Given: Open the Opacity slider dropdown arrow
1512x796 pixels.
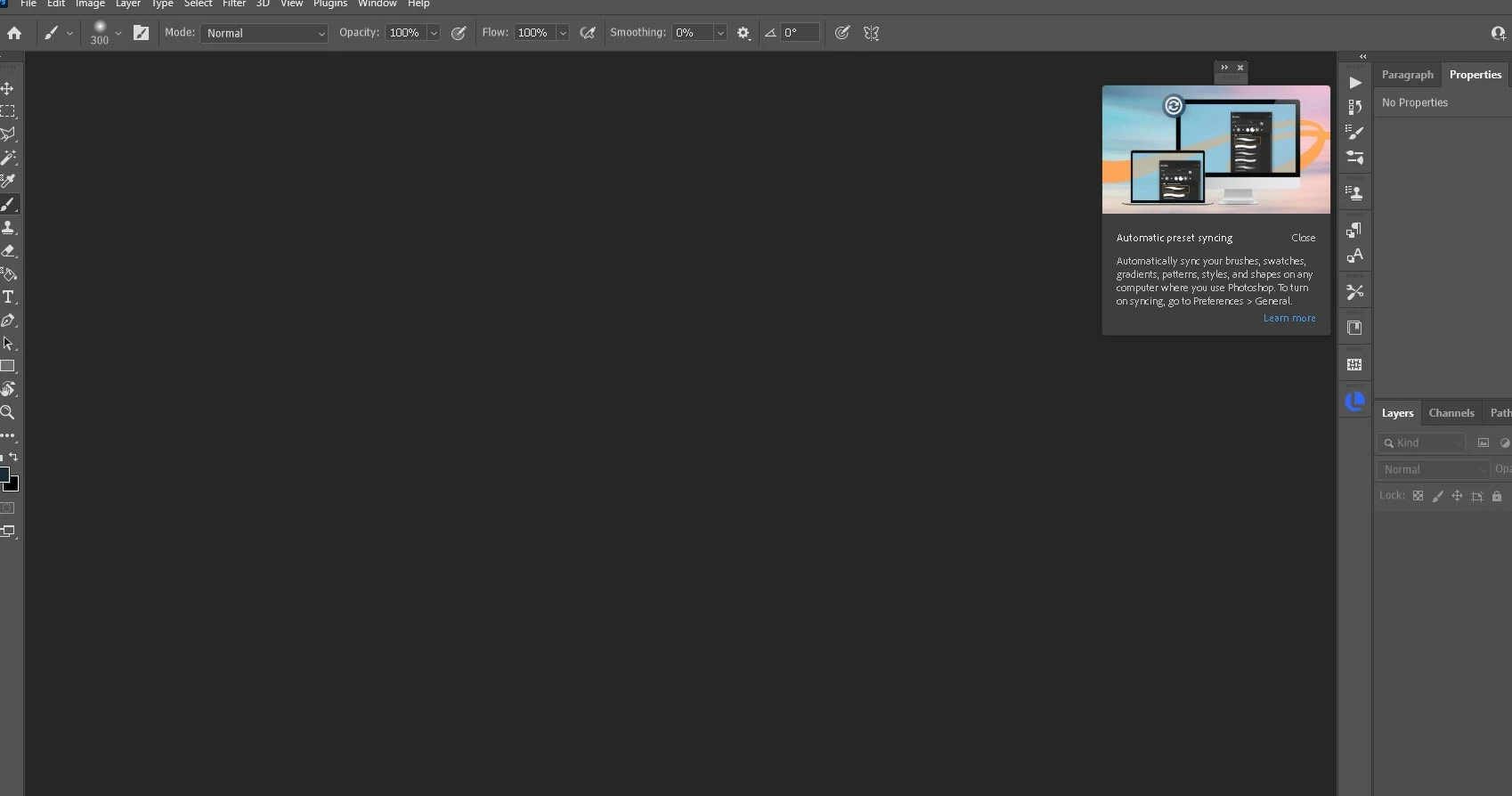Looking at the screenshot, I should 434,33.
